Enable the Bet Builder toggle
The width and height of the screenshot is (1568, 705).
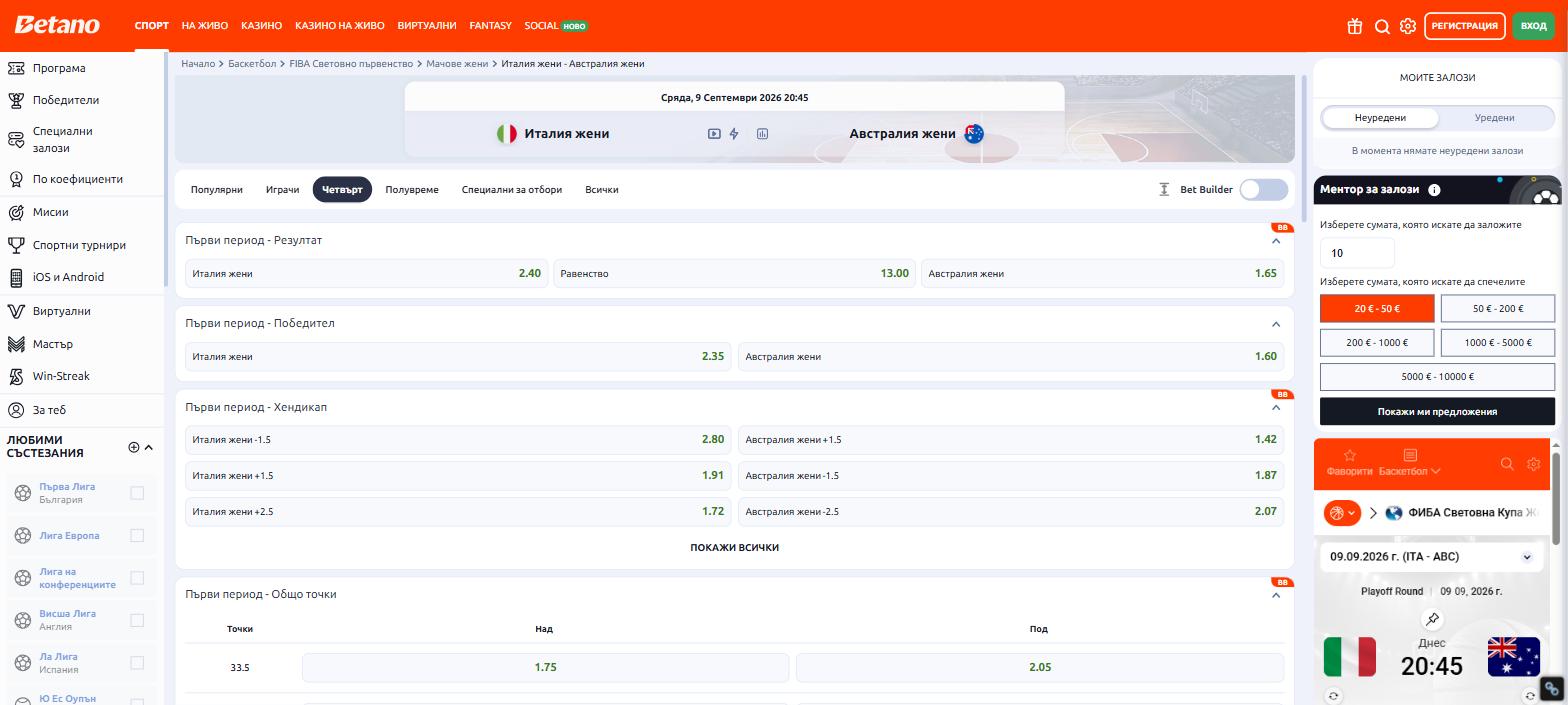click(1263, 189)
